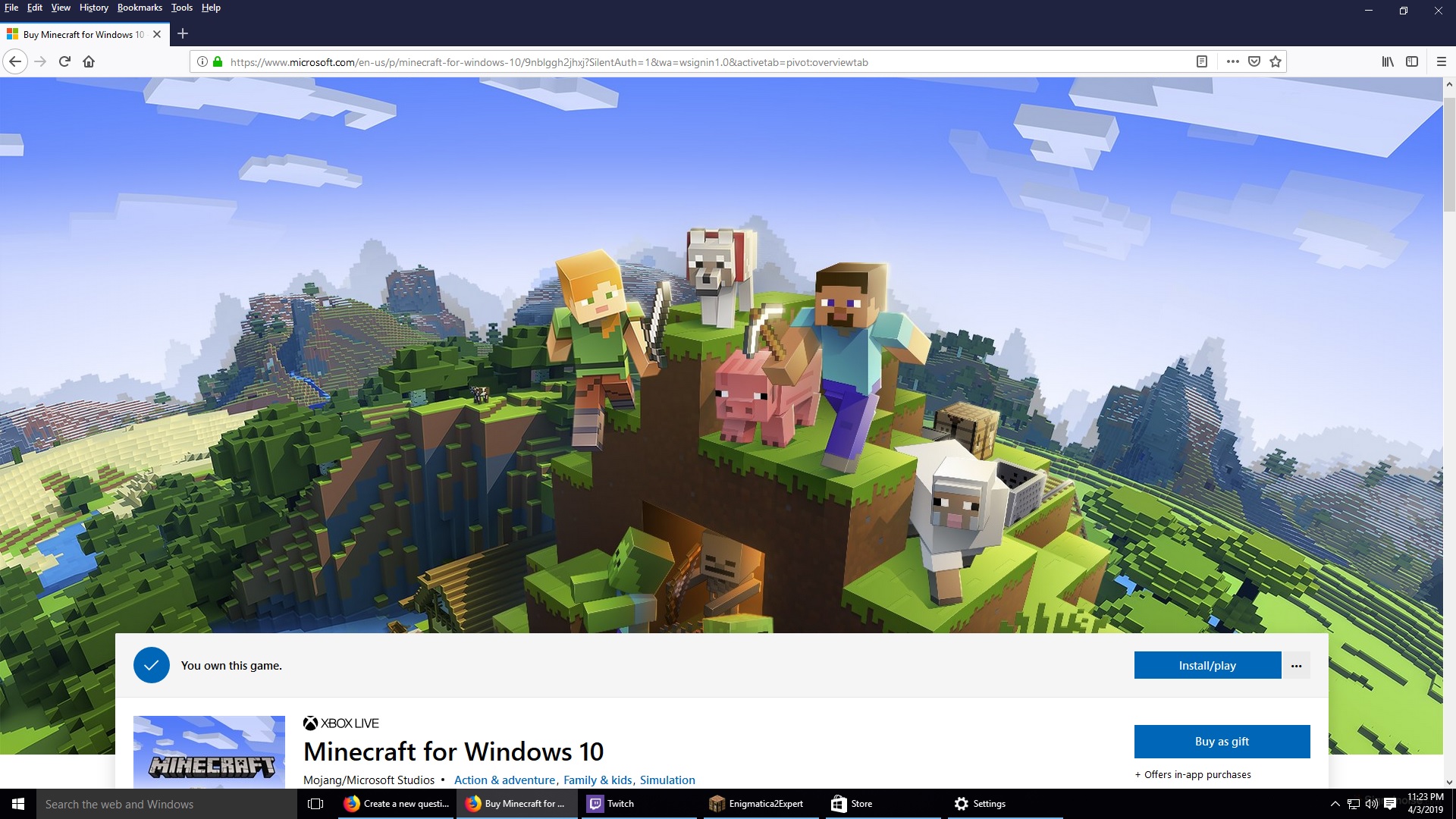Click the home button icon
This screenshot has height=819, width=1456.
pos(89,61)
